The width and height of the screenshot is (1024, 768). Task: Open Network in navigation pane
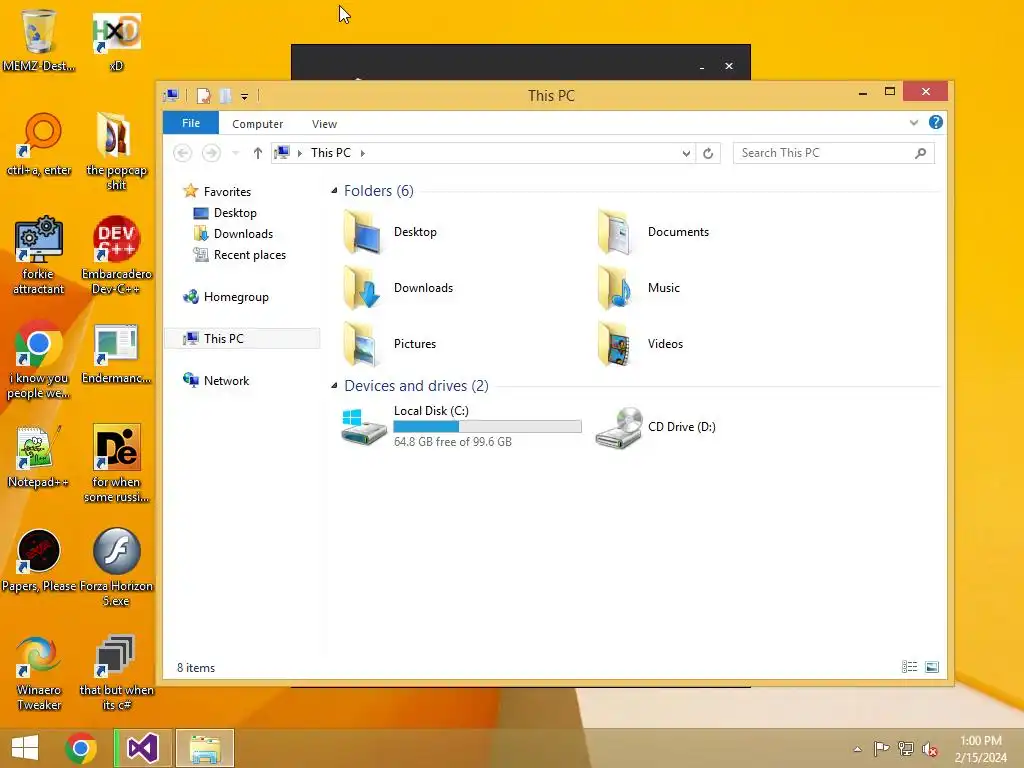point(216,381)
